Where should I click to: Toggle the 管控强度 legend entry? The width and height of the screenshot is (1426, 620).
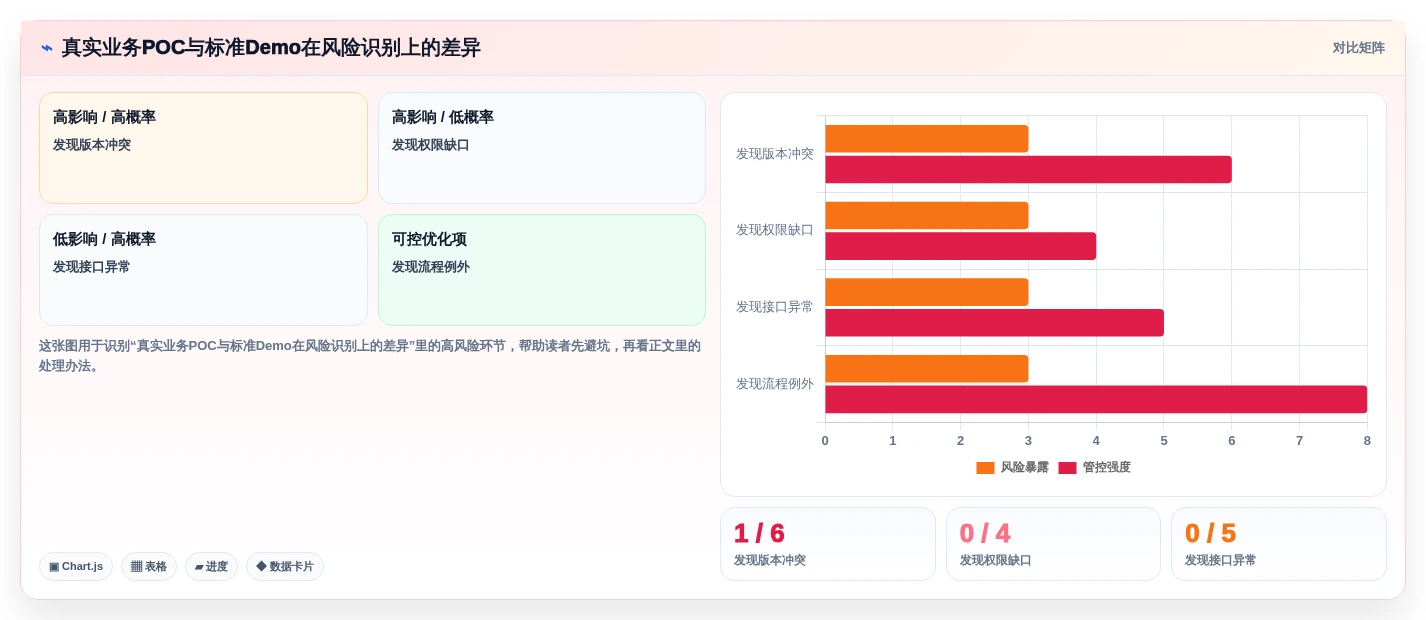point(1095,467)
